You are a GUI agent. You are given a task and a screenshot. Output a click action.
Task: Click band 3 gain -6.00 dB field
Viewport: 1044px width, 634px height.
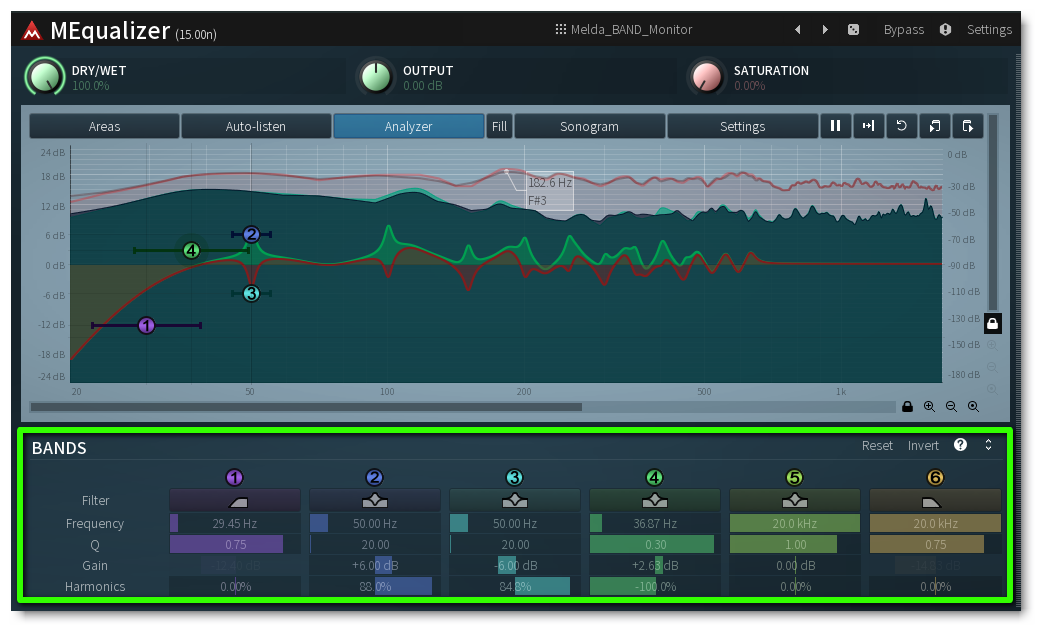pos(515,565)
